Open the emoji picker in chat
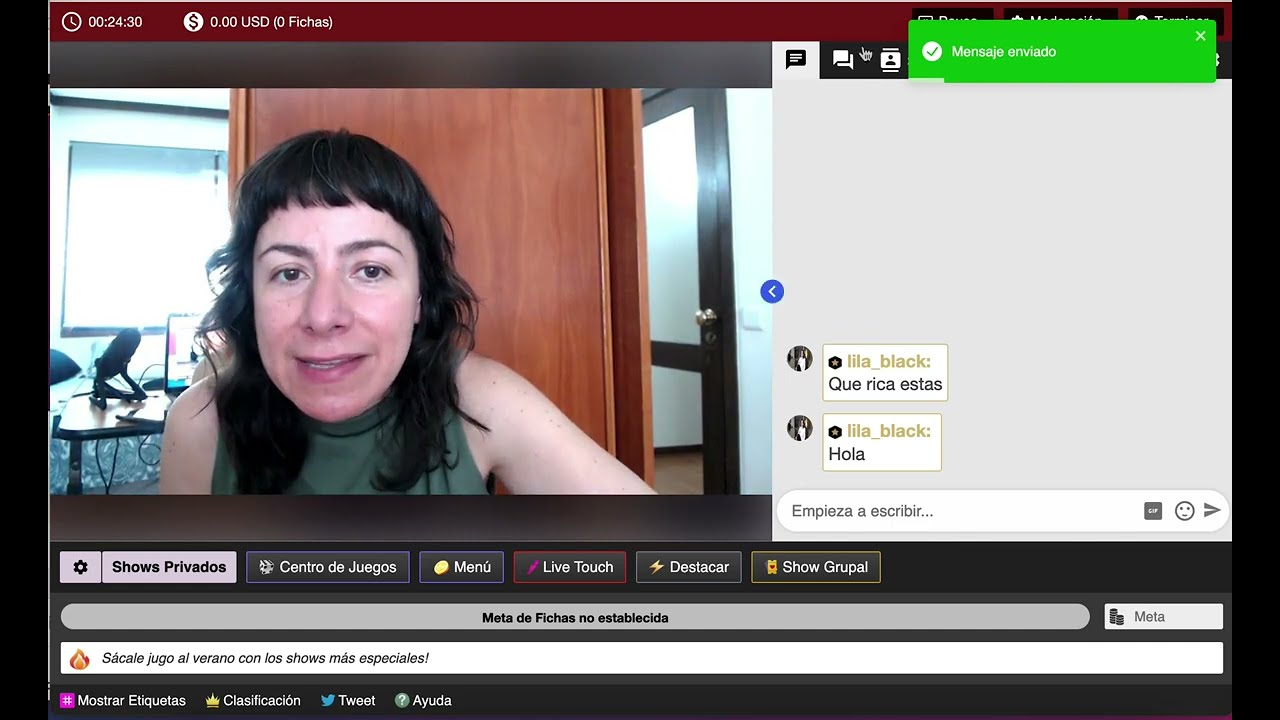Image resolution: width=1280 pixels, height=720 pixels. (1184, 511)
